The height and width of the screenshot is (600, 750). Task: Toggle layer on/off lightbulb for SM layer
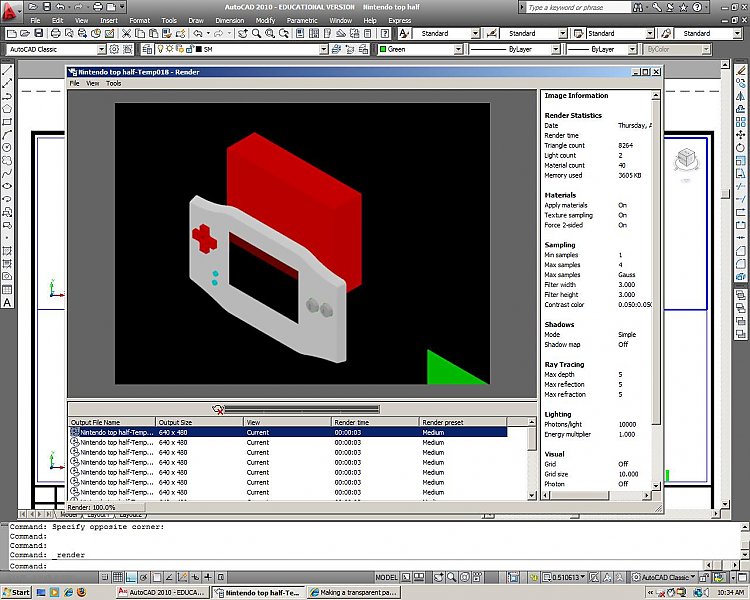161,49
